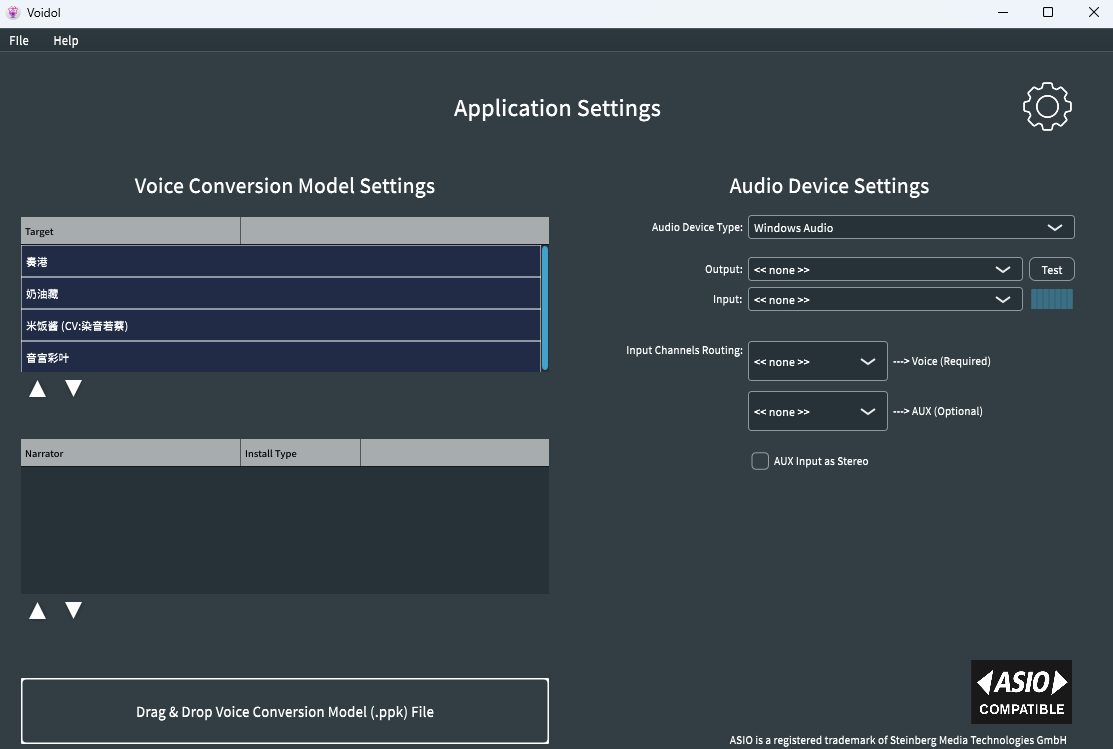Click the Drag & Drop Voice Conversion Model area
1113x749 pixels.
pos(285,711)
